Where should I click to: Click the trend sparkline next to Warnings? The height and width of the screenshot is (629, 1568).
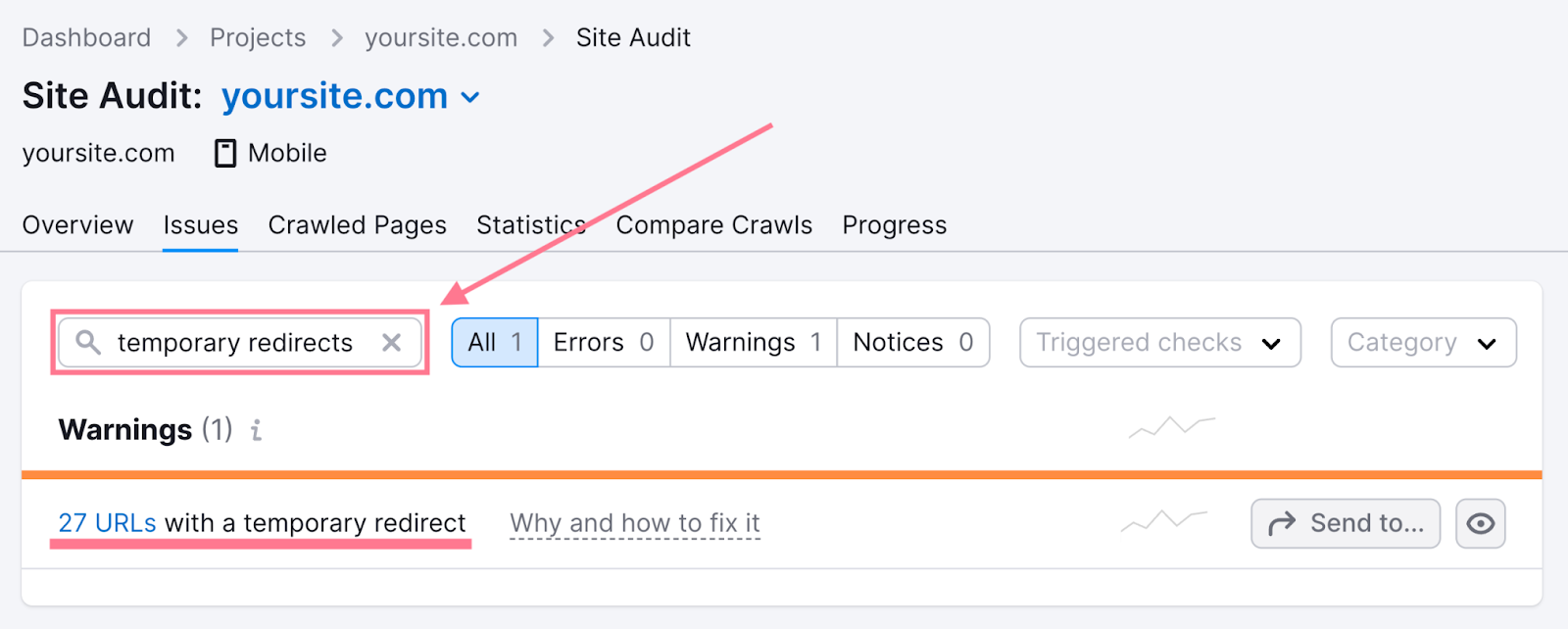(1171, 428)
